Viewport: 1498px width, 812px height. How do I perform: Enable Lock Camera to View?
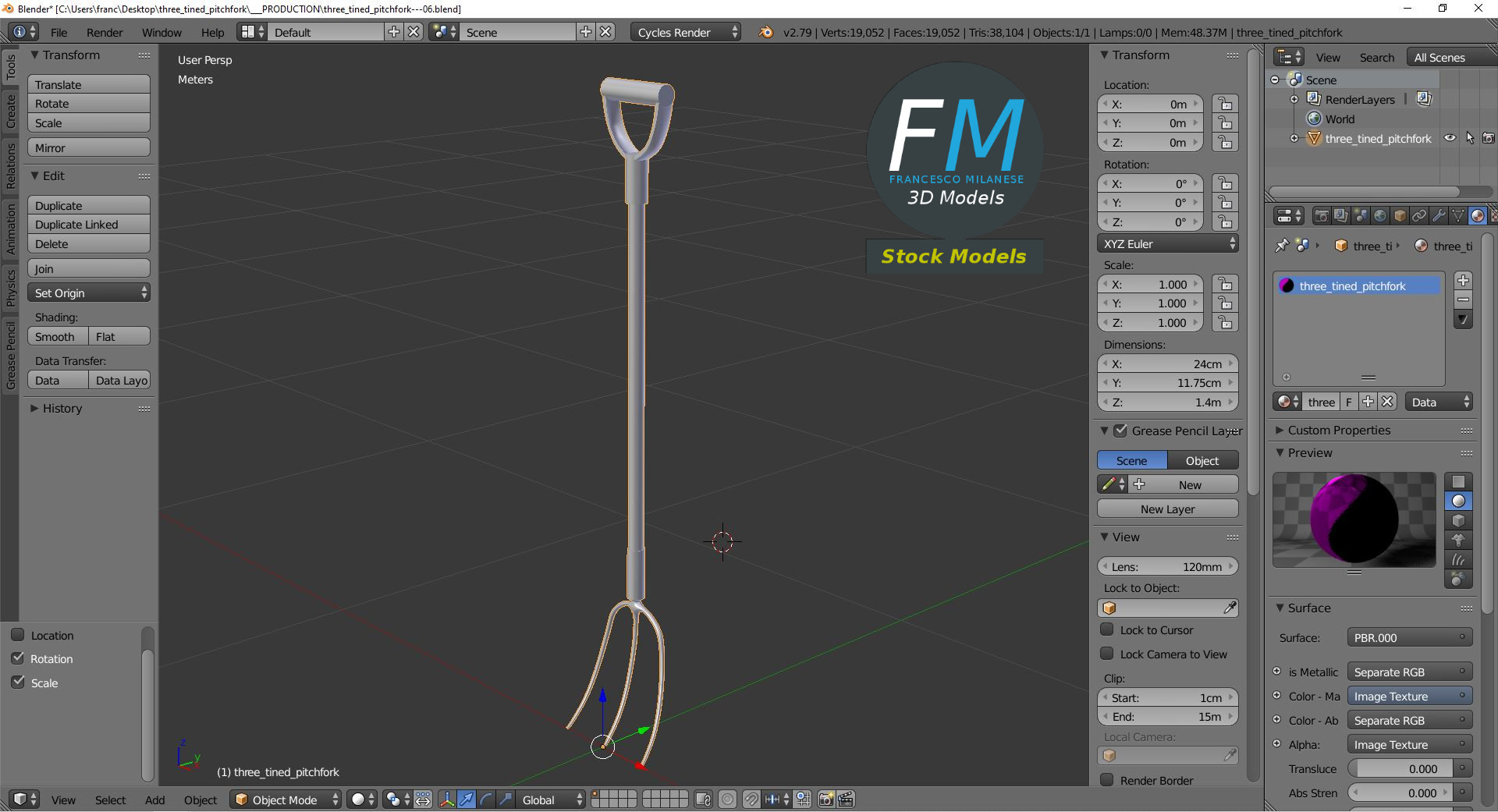pyautogui.click(x=1106, y=654)
